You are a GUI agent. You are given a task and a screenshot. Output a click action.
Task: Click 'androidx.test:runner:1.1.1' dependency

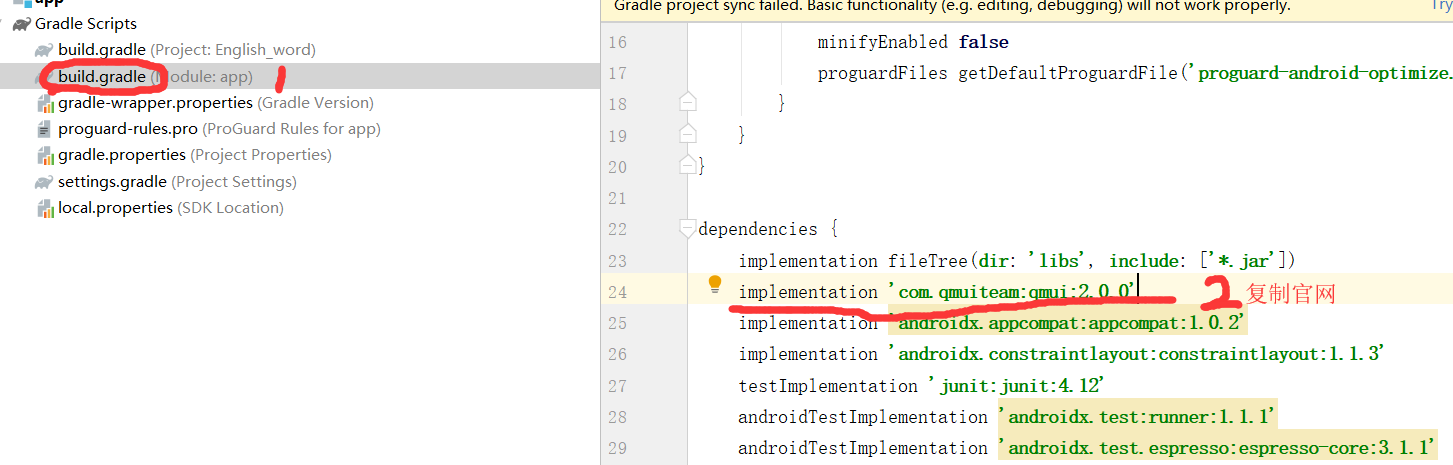coord(1138,416)
